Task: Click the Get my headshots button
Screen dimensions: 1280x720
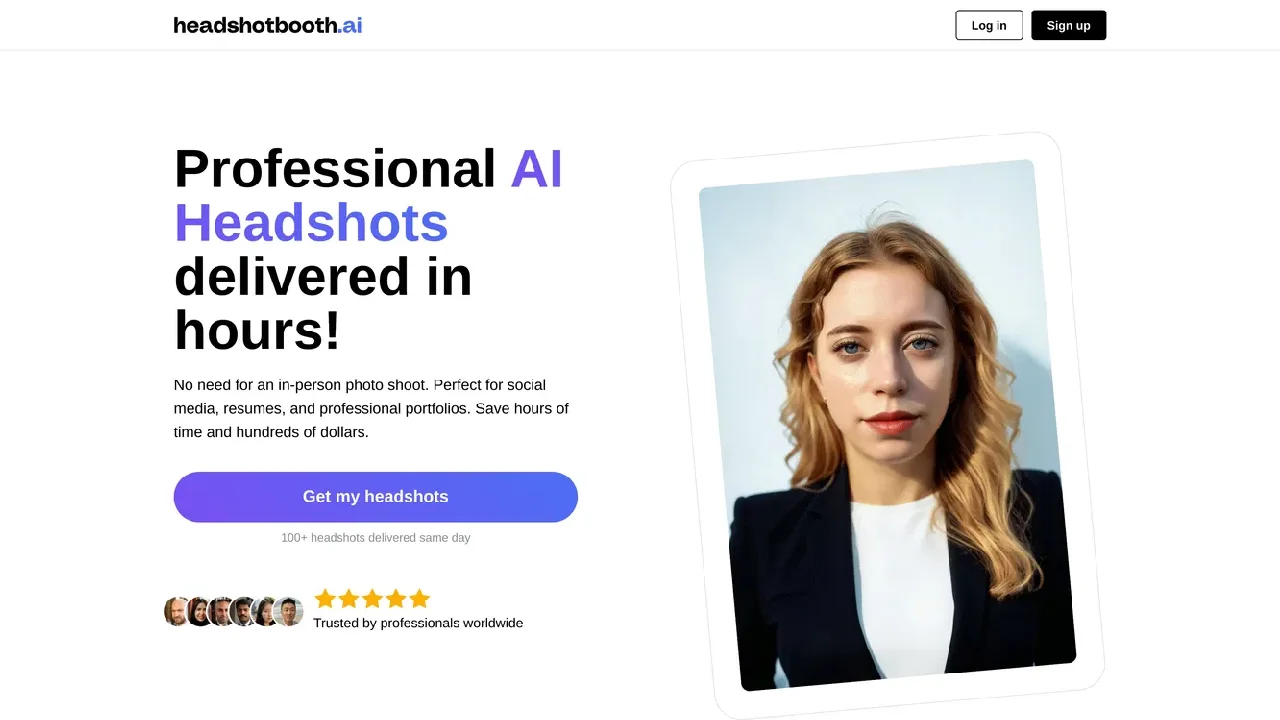Action: 376,497
